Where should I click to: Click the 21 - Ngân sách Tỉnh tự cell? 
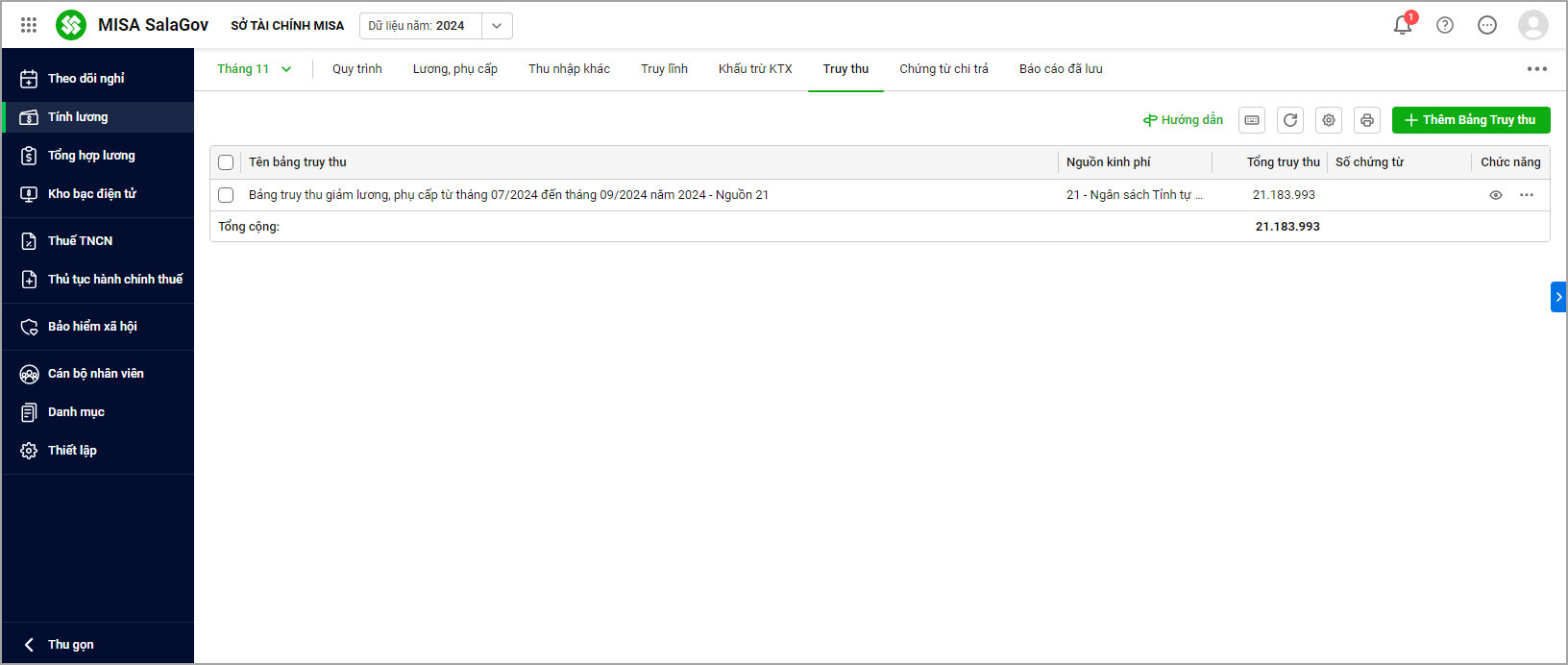pyautogui.click(x=1135, y=195)
